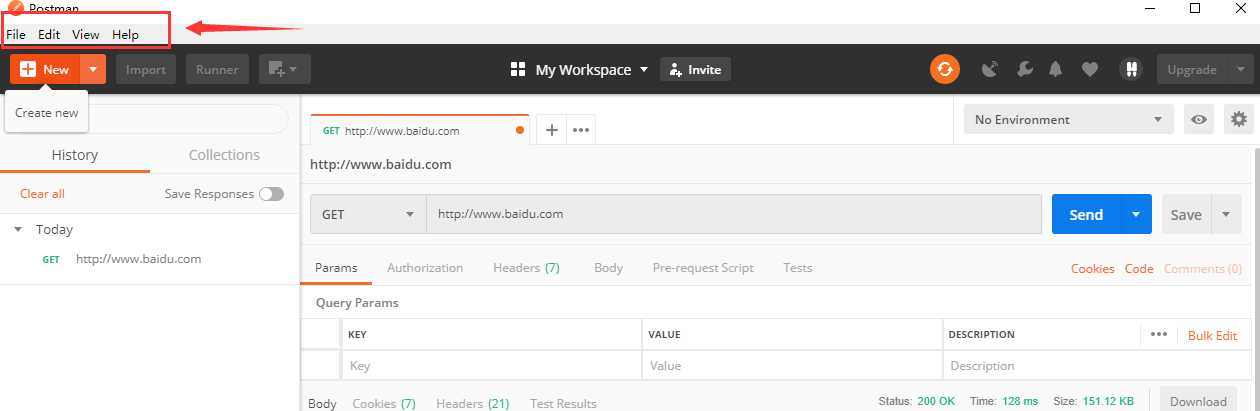Open the My Workspace dropdown
The image size is (1260, 411).
(x=592, y=69)
